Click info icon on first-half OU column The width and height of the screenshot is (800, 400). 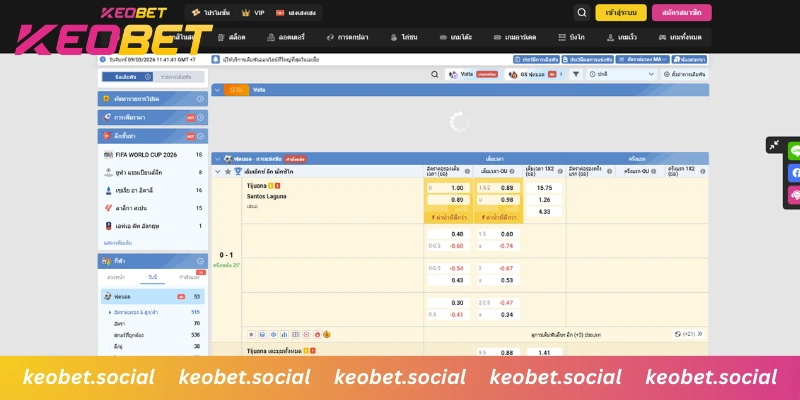(654, 171)
